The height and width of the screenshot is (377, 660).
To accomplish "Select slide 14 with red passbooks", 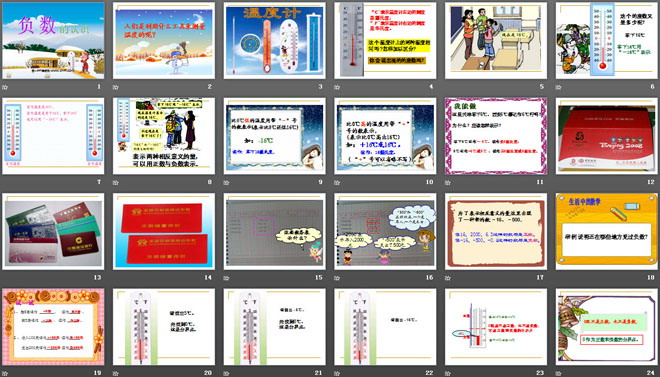I will point(164,231).
